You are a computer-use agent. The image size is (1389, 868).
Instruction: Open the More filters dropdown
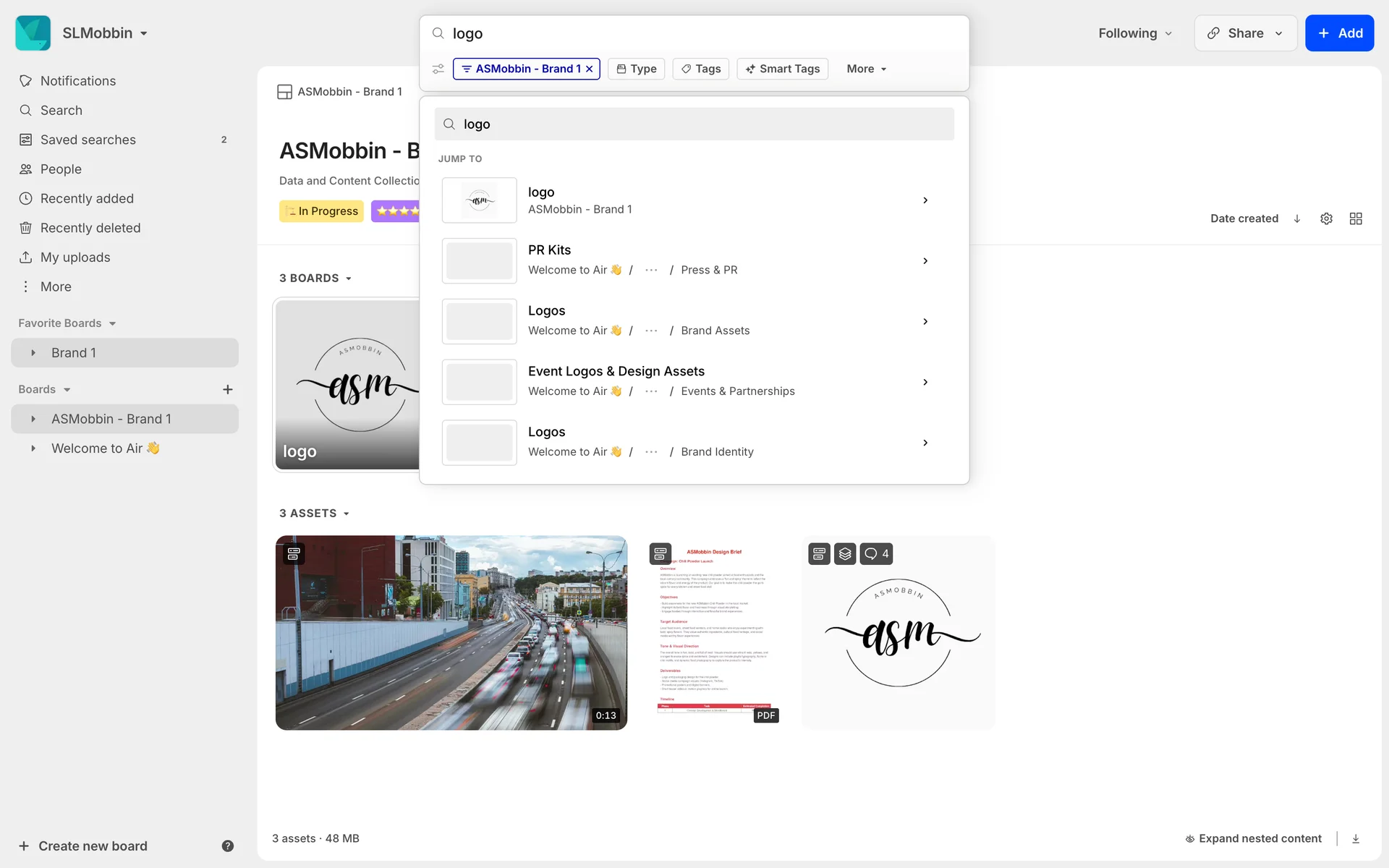(x=866, y=69)
